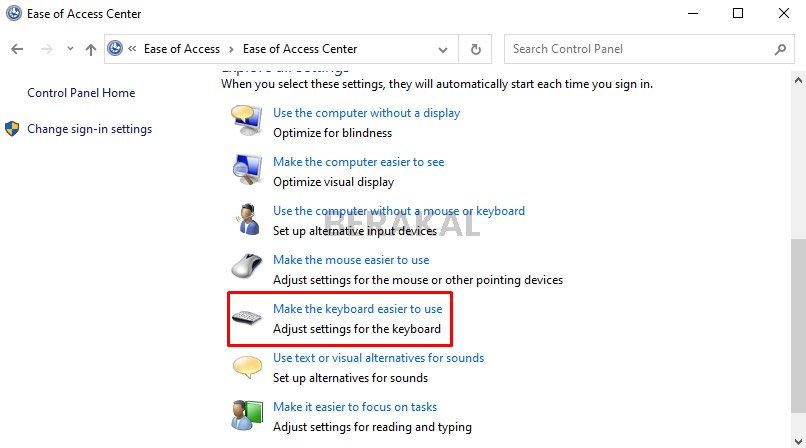Image resolution: width=806 pixels, height=448 pixels.
Task: Click the vertical scrollbar thumb
Action: pos(798,326)
